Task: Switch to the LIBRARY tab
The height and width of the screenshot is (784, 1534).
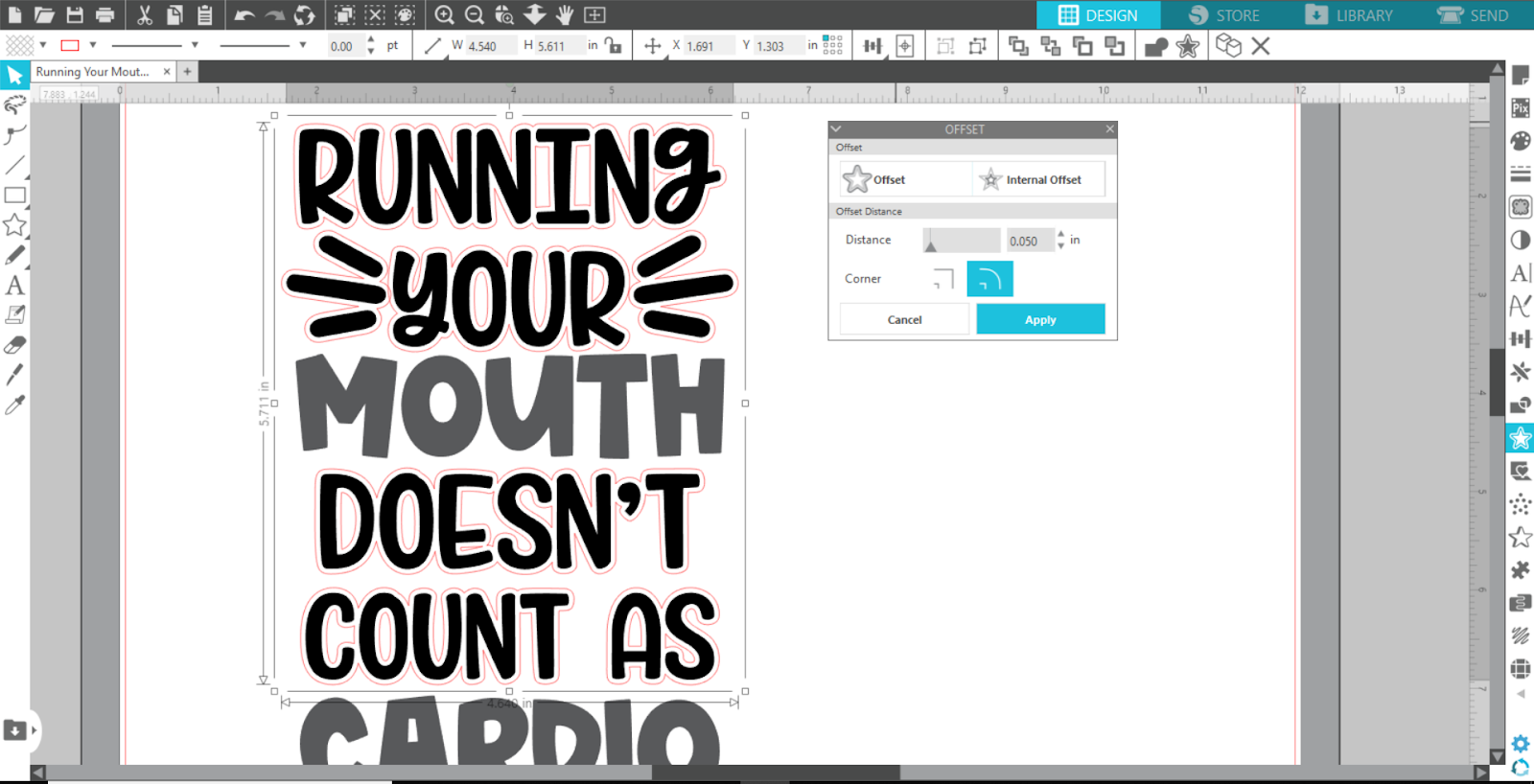Action: pos(1350,15)
